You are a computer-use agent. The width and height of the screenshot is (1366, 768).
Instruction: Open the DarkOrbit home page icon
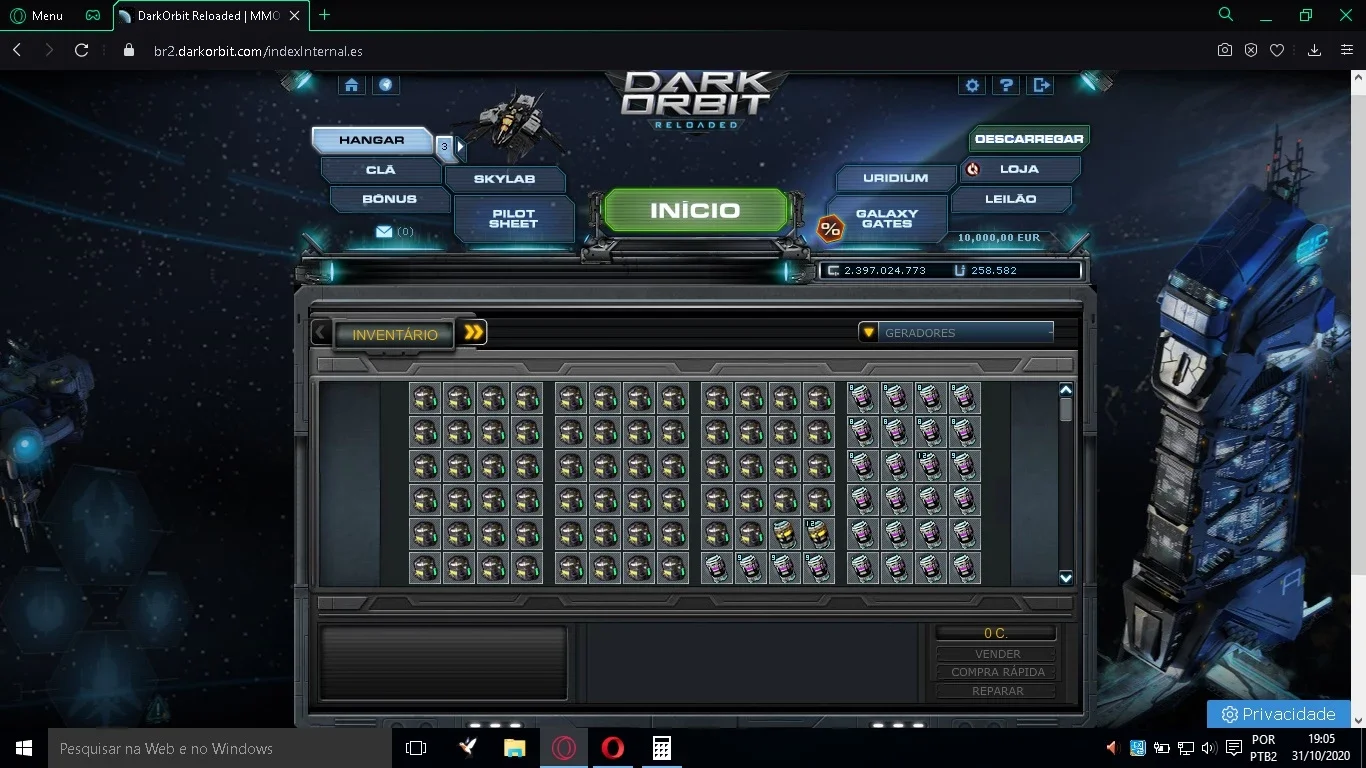(x=352, y=85)
